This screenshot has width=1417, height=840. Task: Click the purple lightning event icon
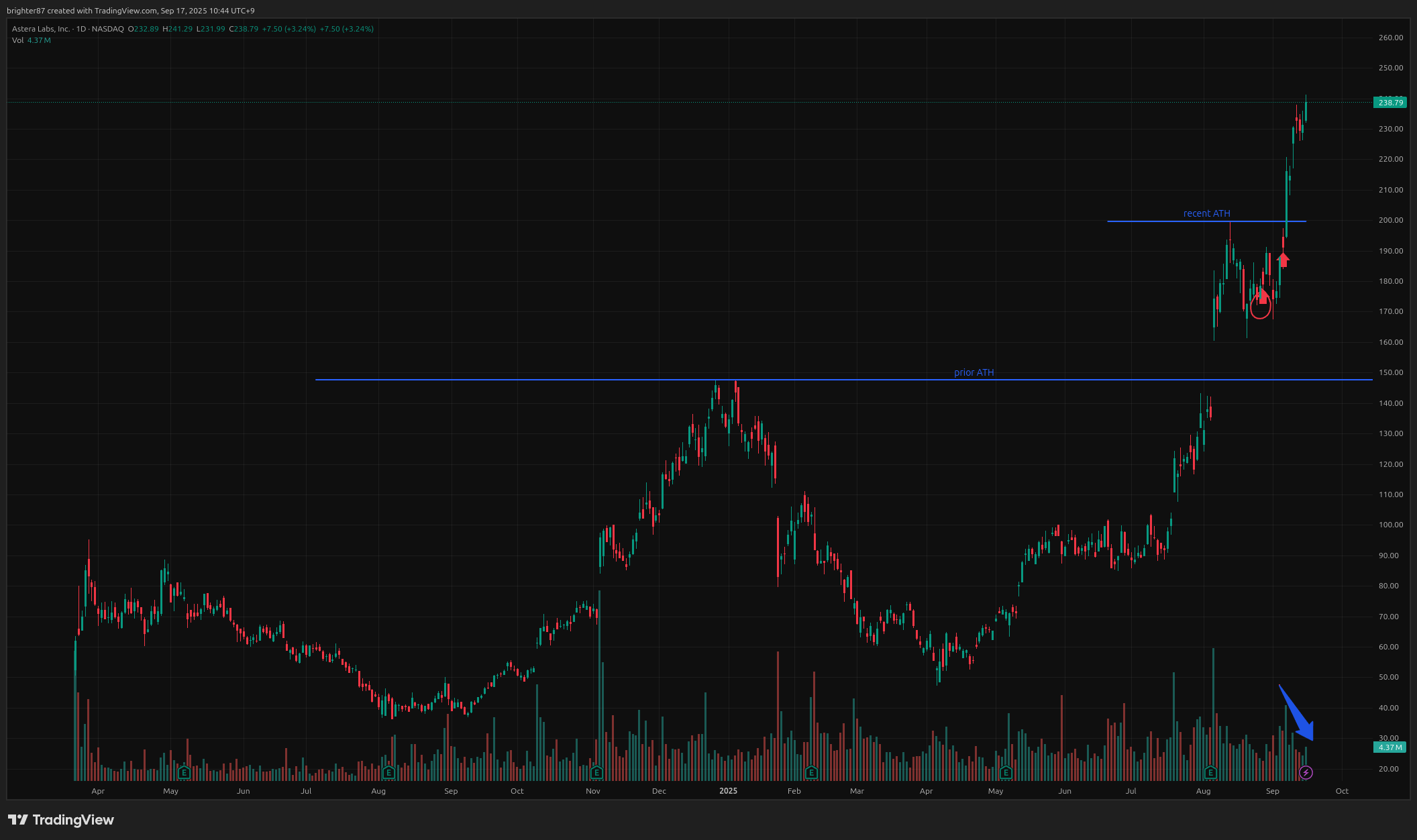click(1306, 773)
